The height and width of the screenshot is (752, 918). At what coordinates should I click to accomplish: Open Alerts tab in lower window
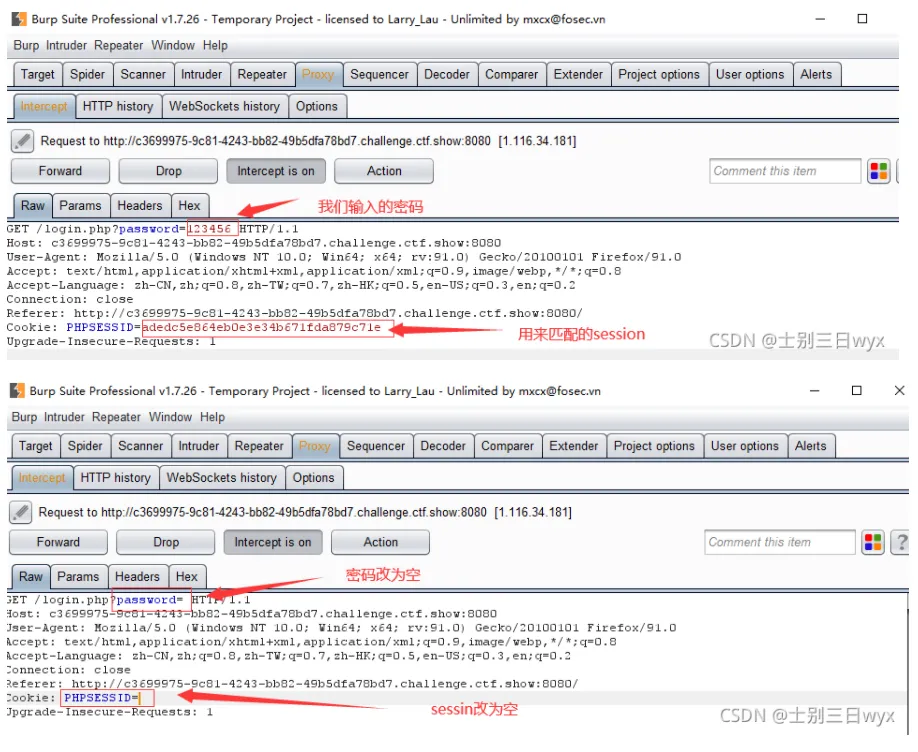(x=810, y=446)
